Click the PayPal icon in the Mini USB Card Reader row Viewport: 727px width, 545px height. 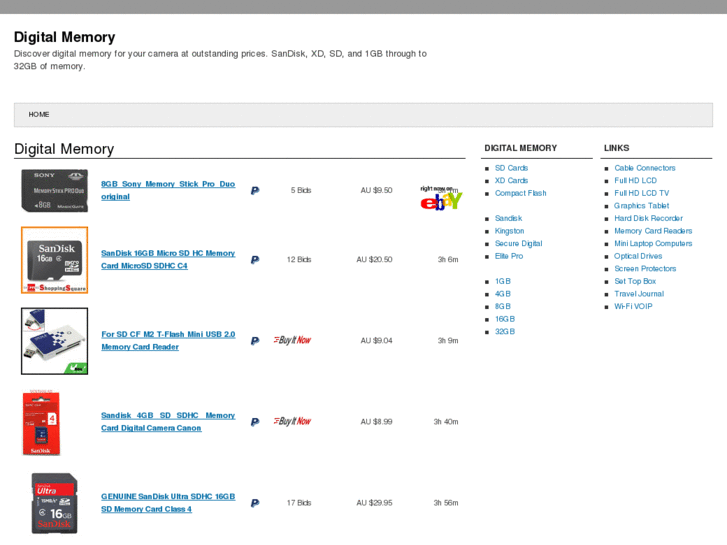click(255, 341)
